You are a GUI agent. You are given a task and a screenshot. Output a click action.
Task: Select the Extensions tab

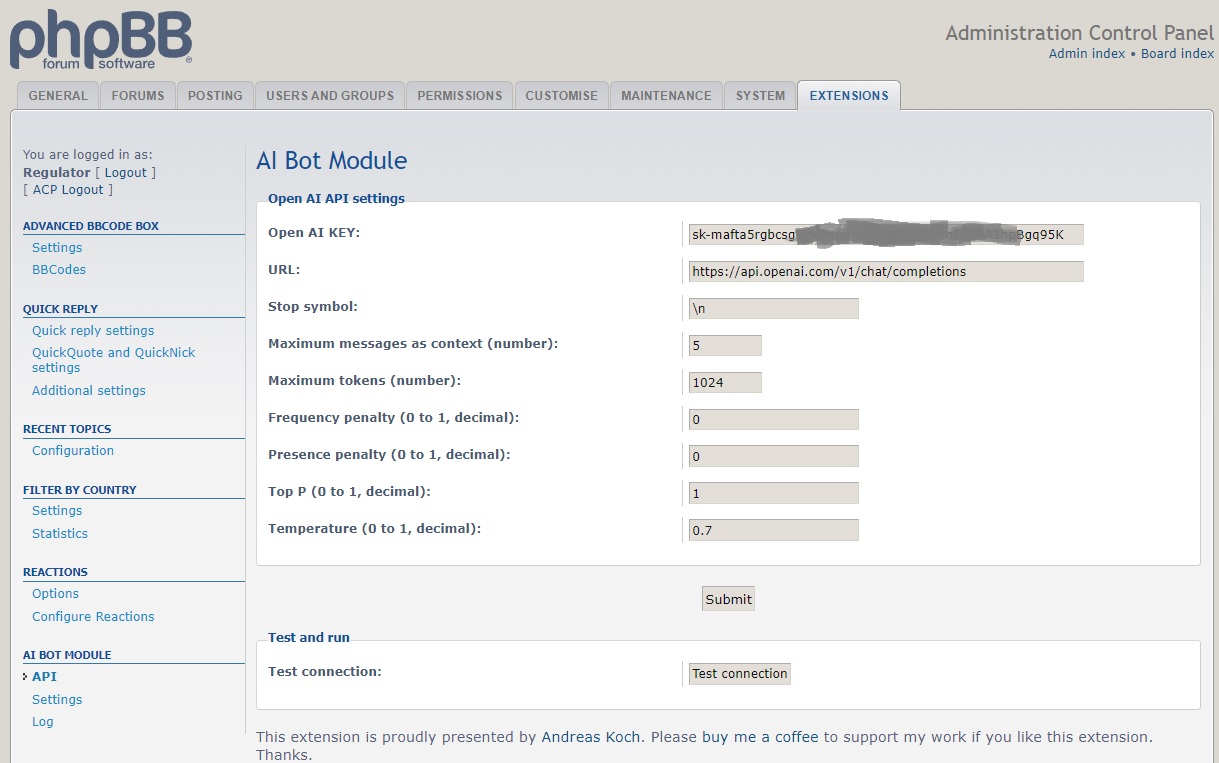(849, 96)
